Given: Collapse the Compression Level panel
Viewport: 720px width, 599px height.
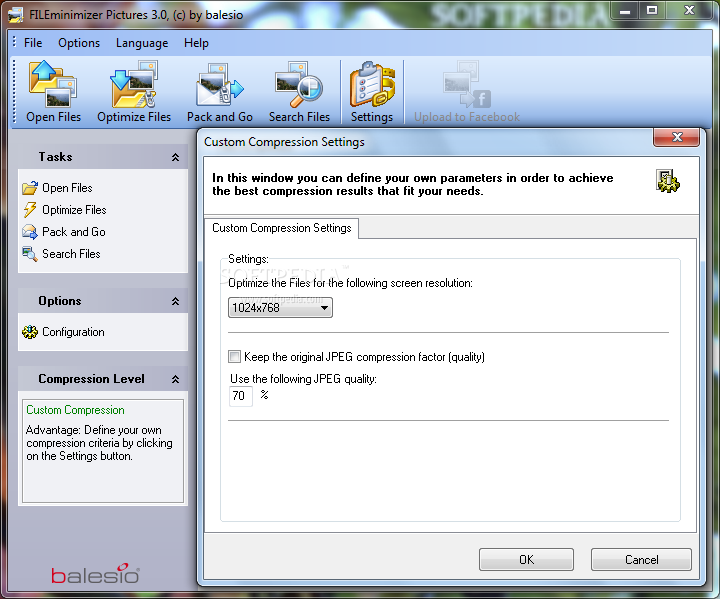Looking at the screenshot, I should point(175,379).
